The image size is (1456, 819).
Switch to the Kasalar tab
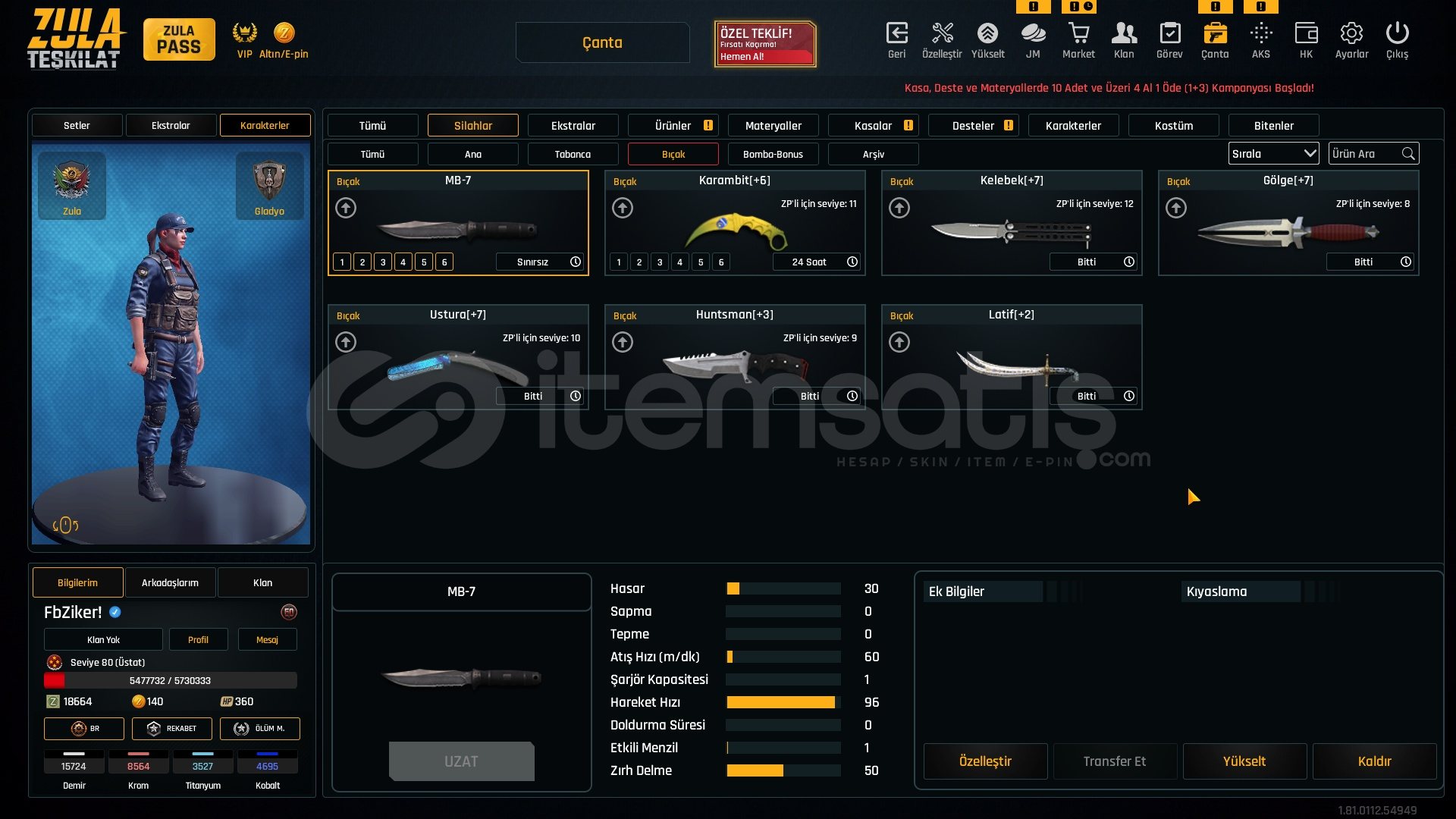873,126
